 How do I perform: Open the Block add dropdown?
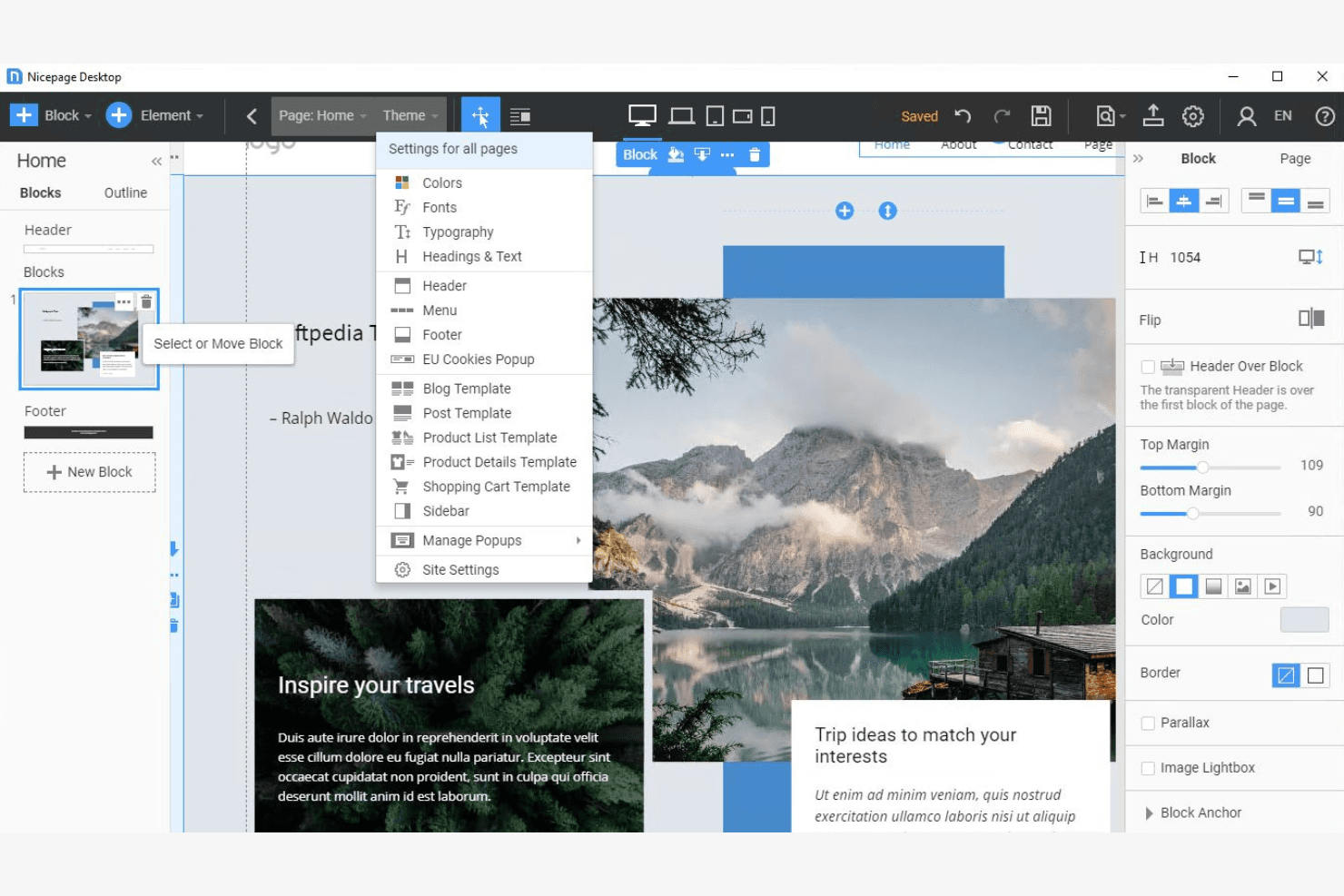click(x=51, y=115)
